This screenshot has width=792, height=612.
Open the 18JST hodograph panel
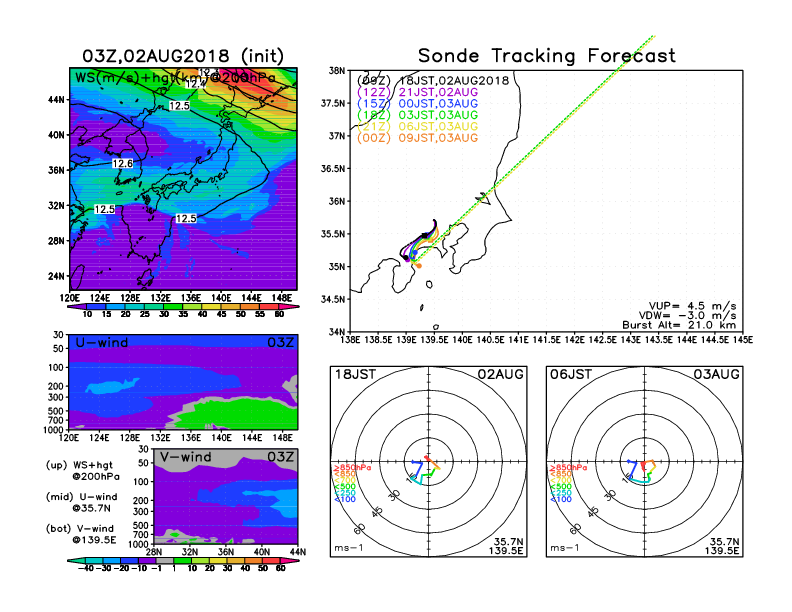428,462
